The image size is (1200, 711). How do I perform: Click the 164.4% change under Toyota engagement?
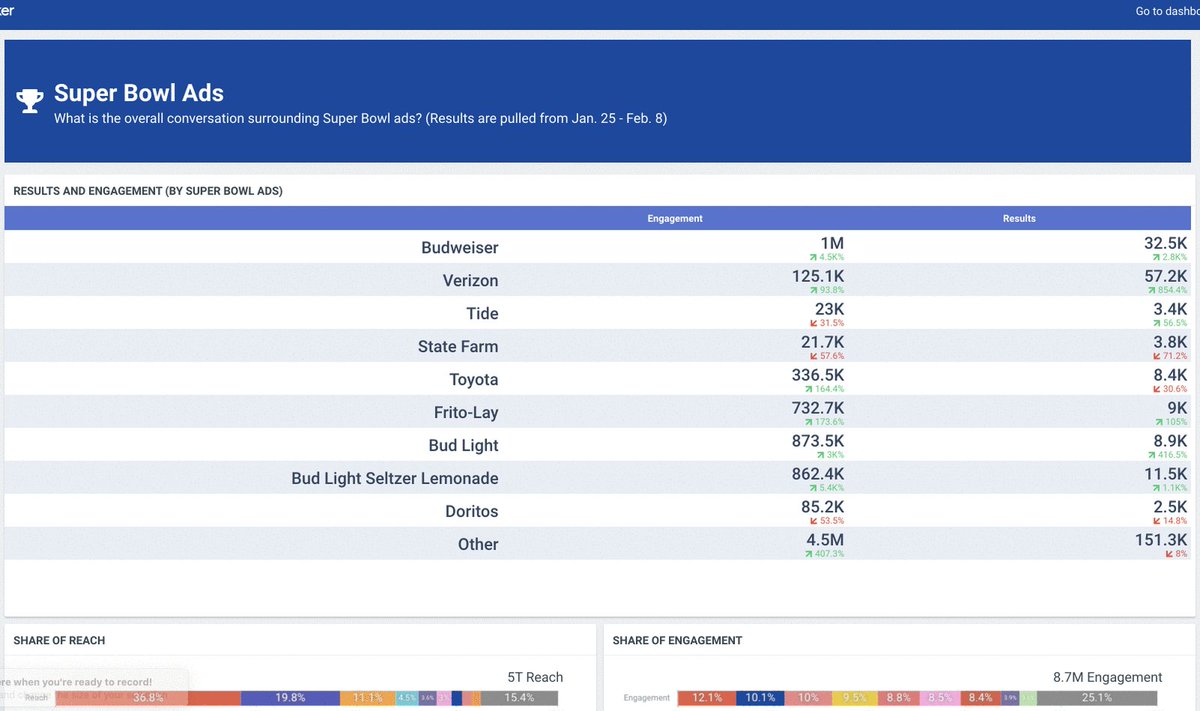(826, 389)
